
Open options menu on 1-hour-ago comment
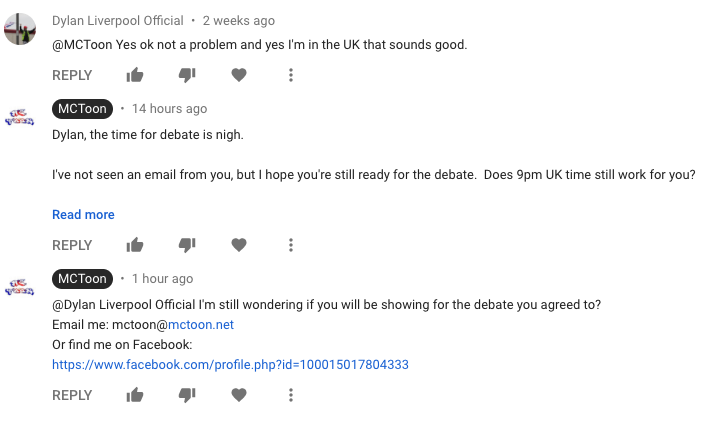pos(290,395)
